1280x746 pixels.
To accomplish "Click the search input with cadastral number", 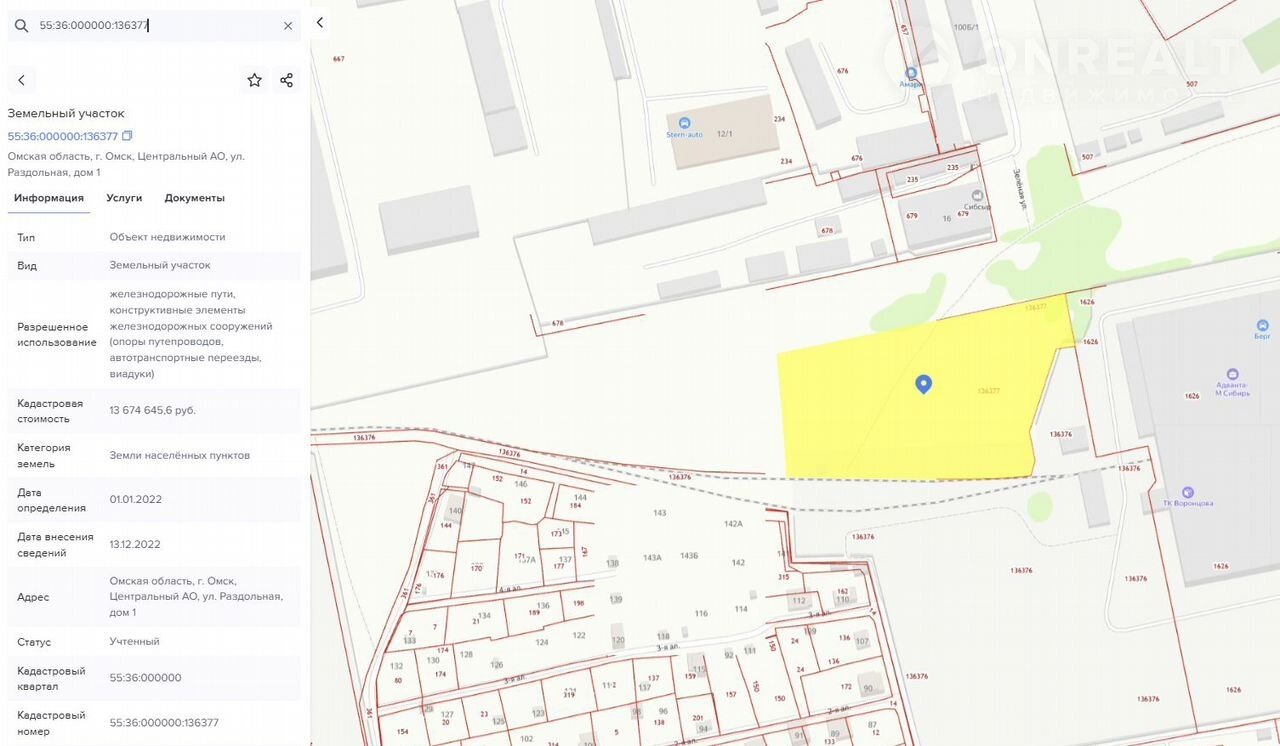I will point(150,26).
